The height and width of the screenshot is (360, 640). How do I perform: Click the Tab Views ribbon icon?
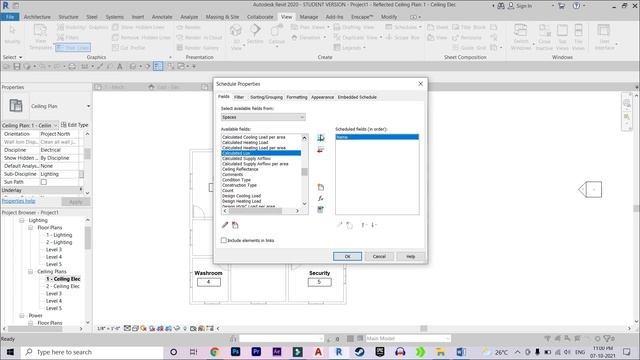[562, 37]
